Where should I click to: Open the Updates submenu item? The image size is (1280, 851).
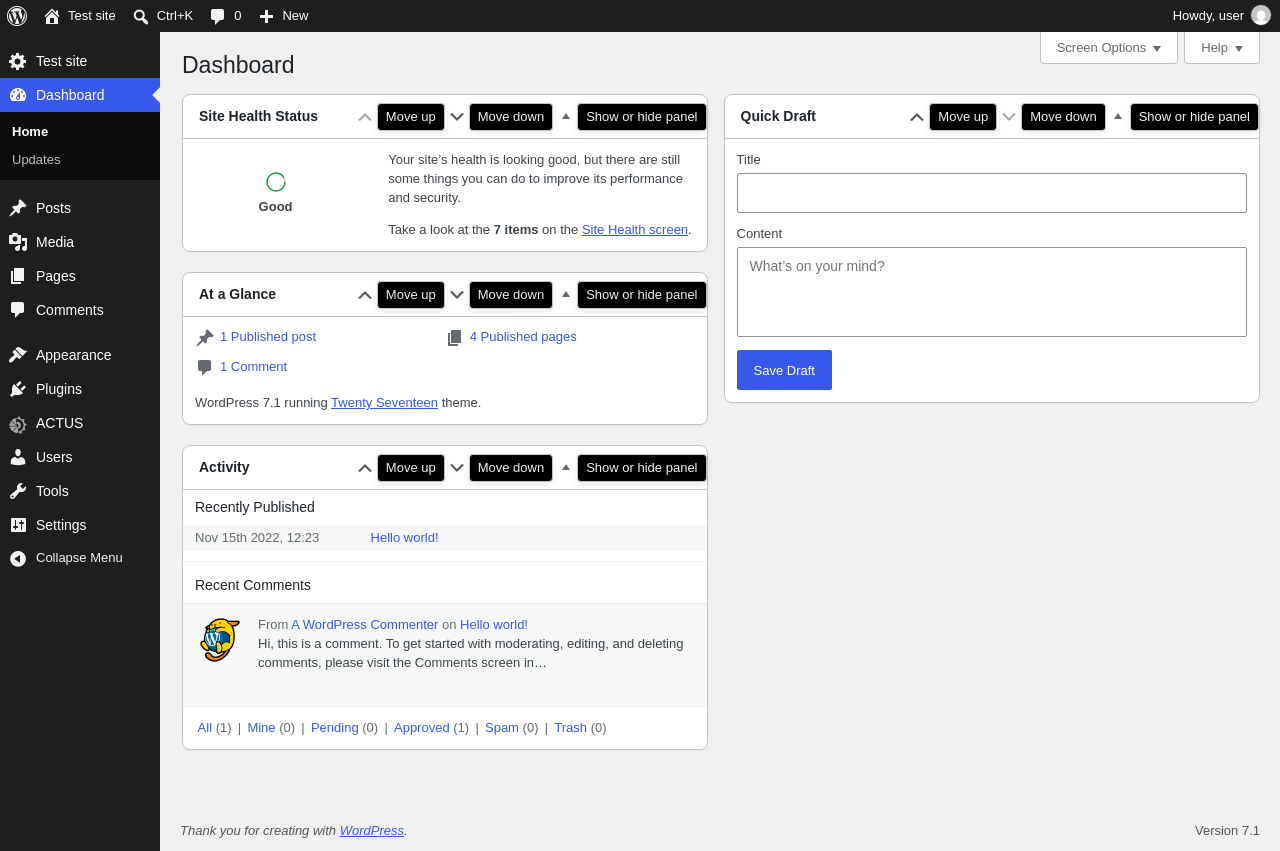coord(36,159)
